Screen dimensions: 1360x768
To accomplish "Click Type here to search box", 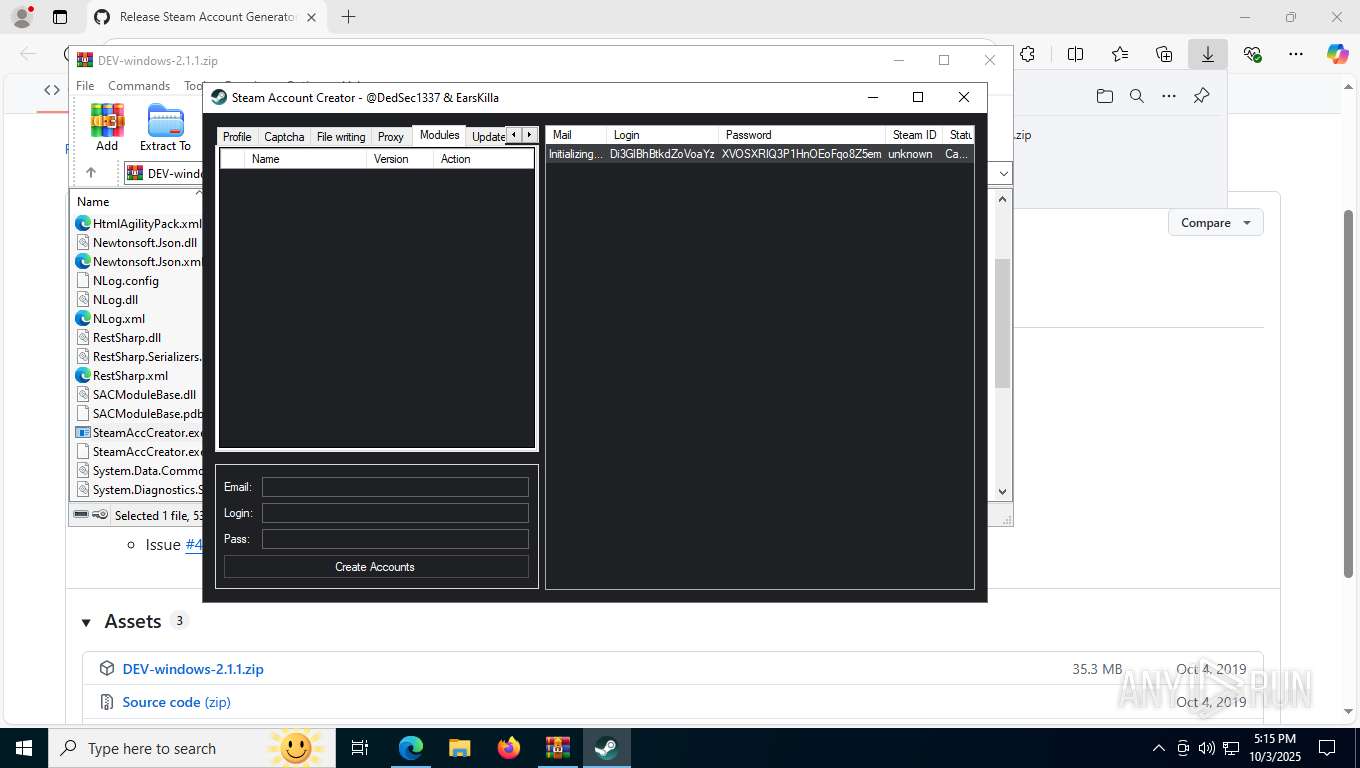I will [190, 748].
